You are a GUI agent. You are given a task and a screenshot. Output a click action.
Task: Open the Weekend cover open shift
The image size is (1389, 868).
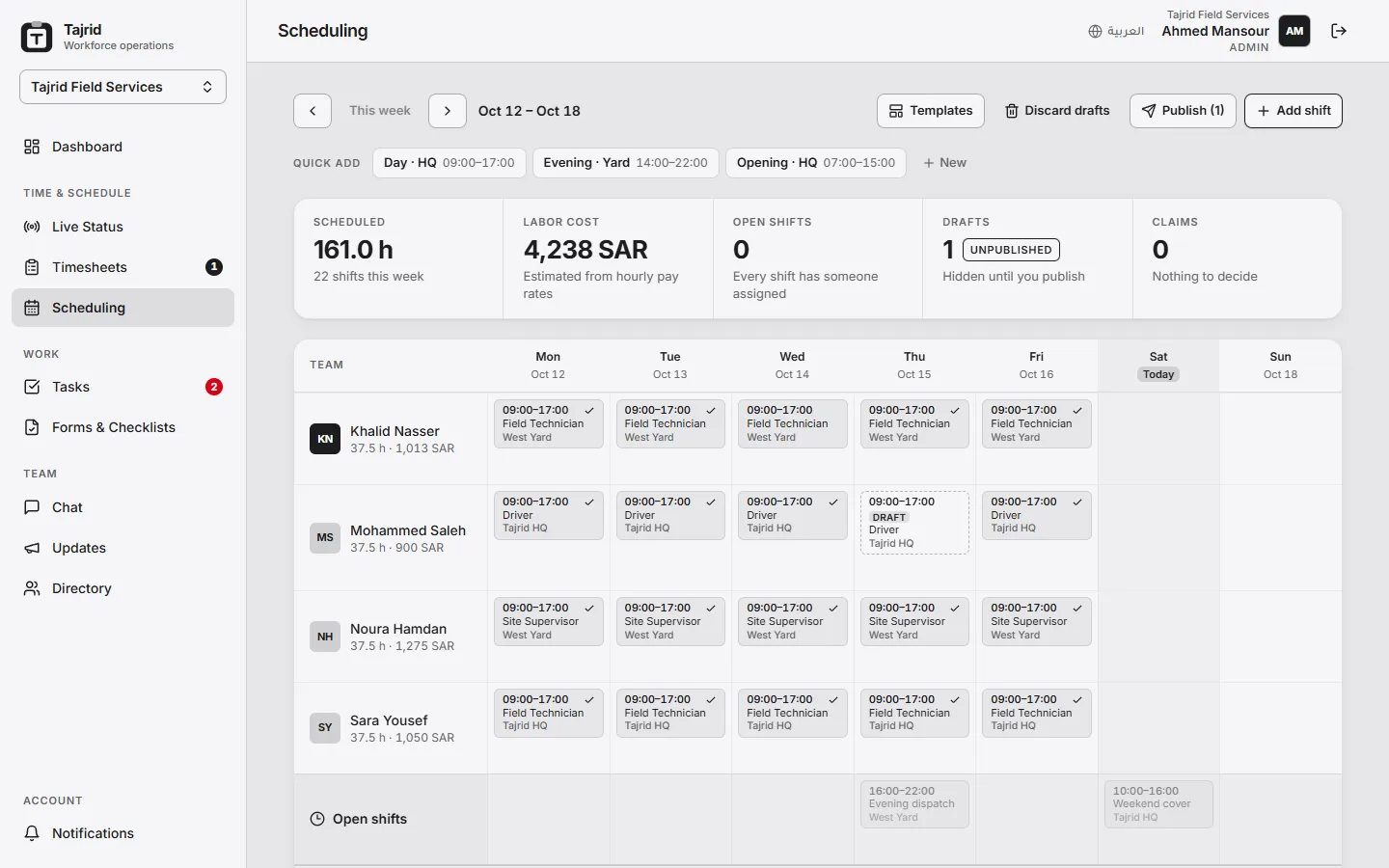(1158, 804)
